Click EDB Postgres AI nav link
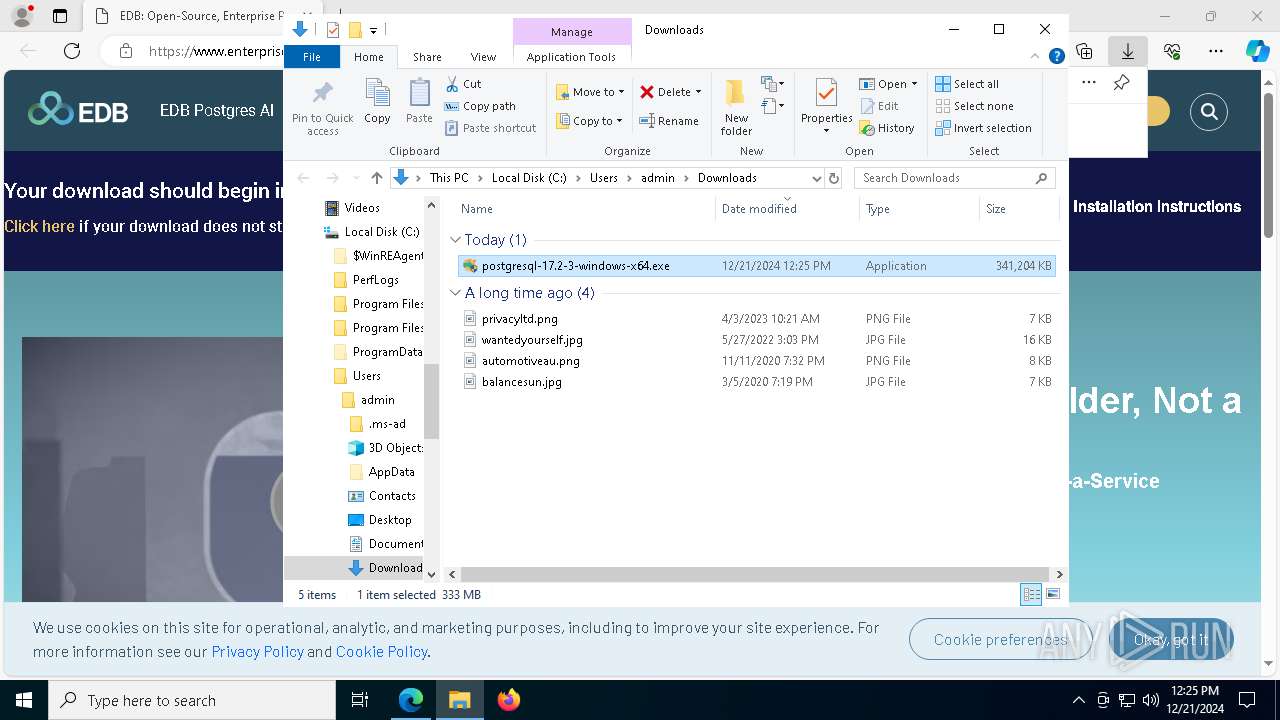Viewport: 1280px width, 720px height. (217, 110)
